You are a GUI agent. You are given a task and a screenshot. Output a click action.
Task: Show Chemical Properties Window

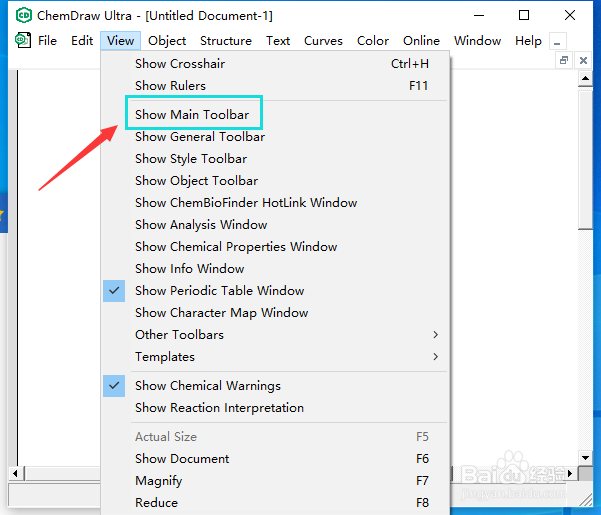tap(275, 246)
